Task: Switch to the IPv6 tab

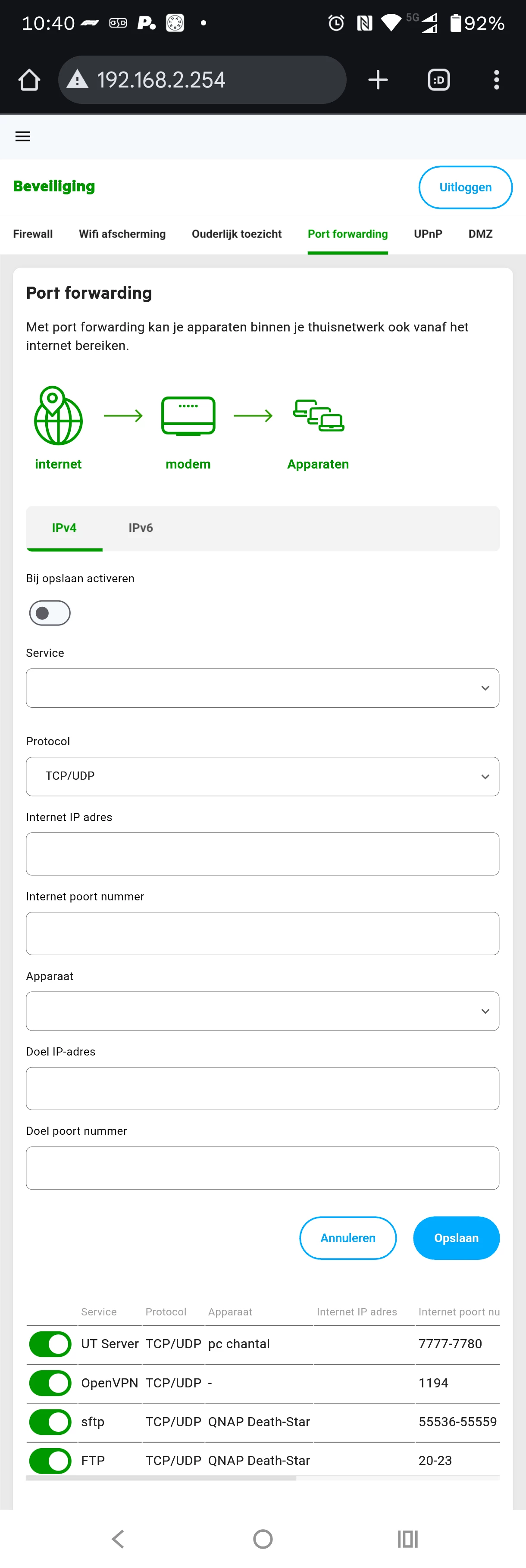Action: coord(141,528)
